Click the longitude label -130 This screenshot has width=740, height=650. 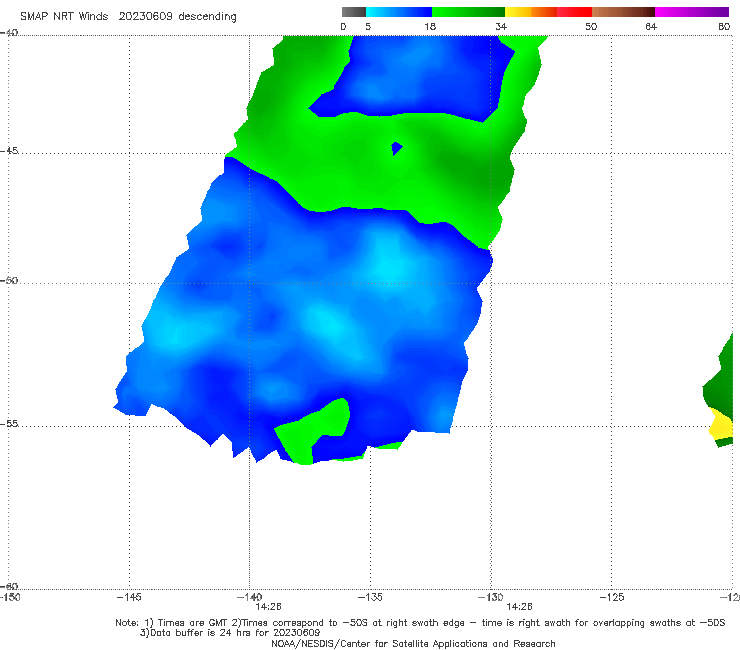pos(491,598)
